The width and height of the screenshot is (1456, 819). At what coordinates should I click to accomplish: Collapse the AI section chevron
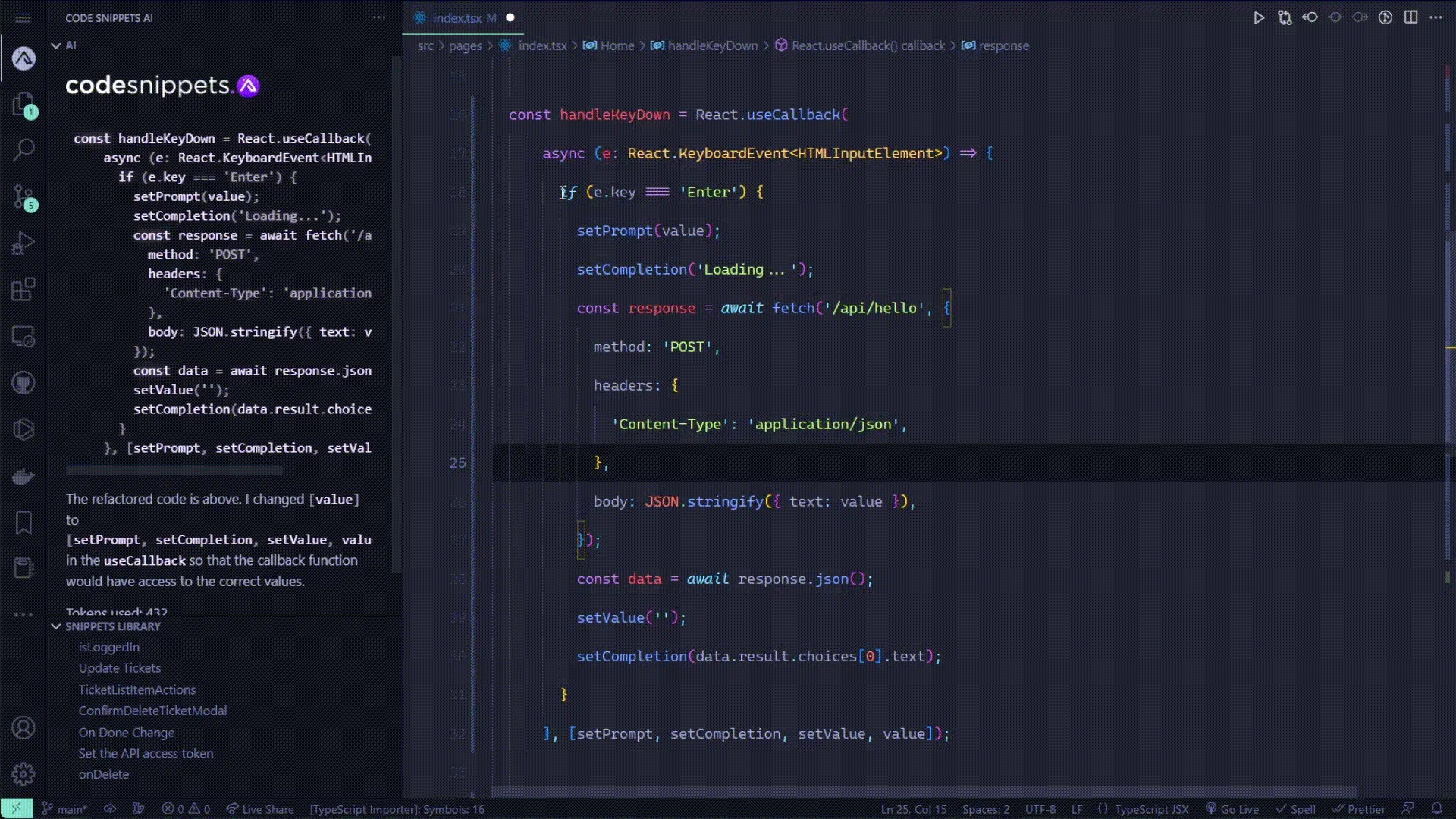55,45
